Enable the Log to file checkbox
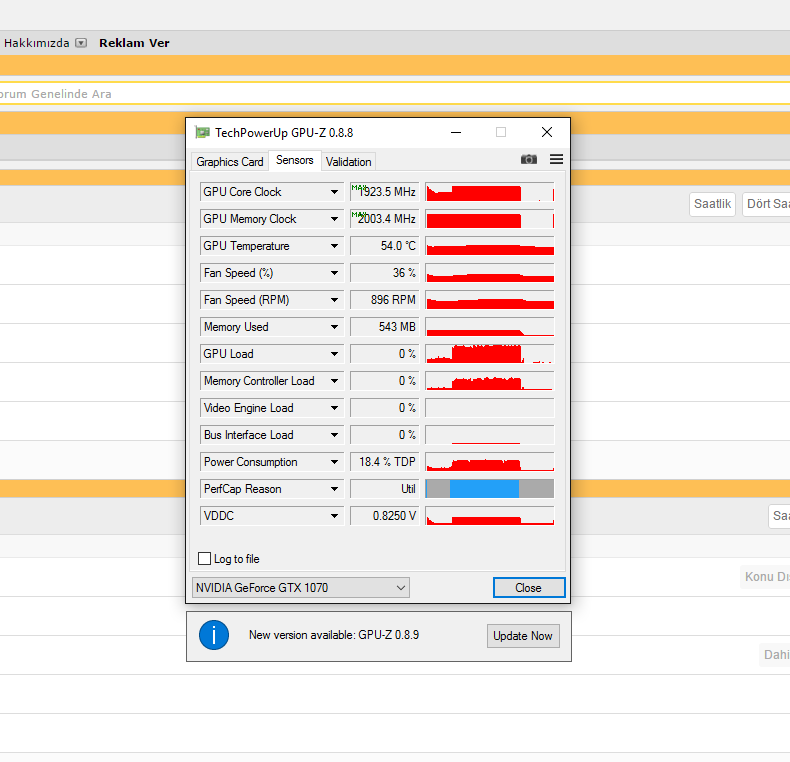 pyautogui.click(x=205, y=558)
